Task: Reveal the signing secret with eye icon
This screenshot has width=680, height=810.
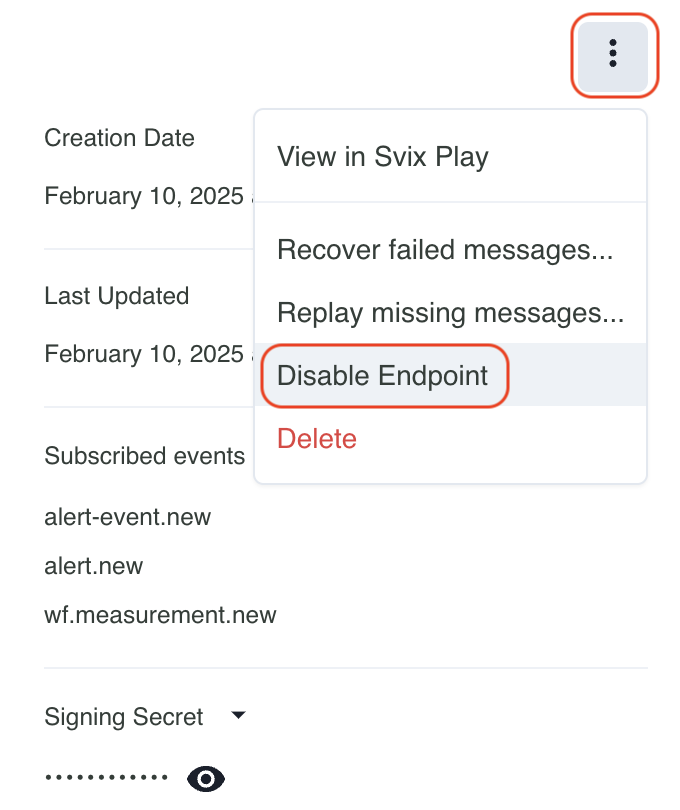Action: [207, 778]
